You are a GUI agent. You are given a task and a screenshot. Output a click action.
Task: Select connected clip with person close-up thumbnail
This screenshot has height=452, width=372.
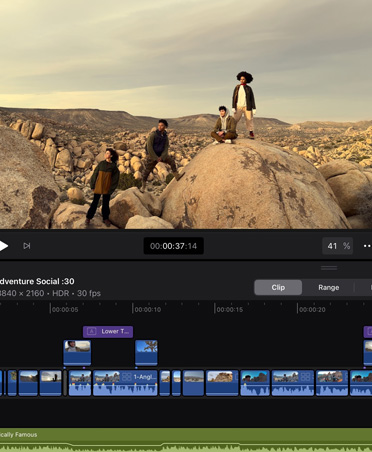77,353
